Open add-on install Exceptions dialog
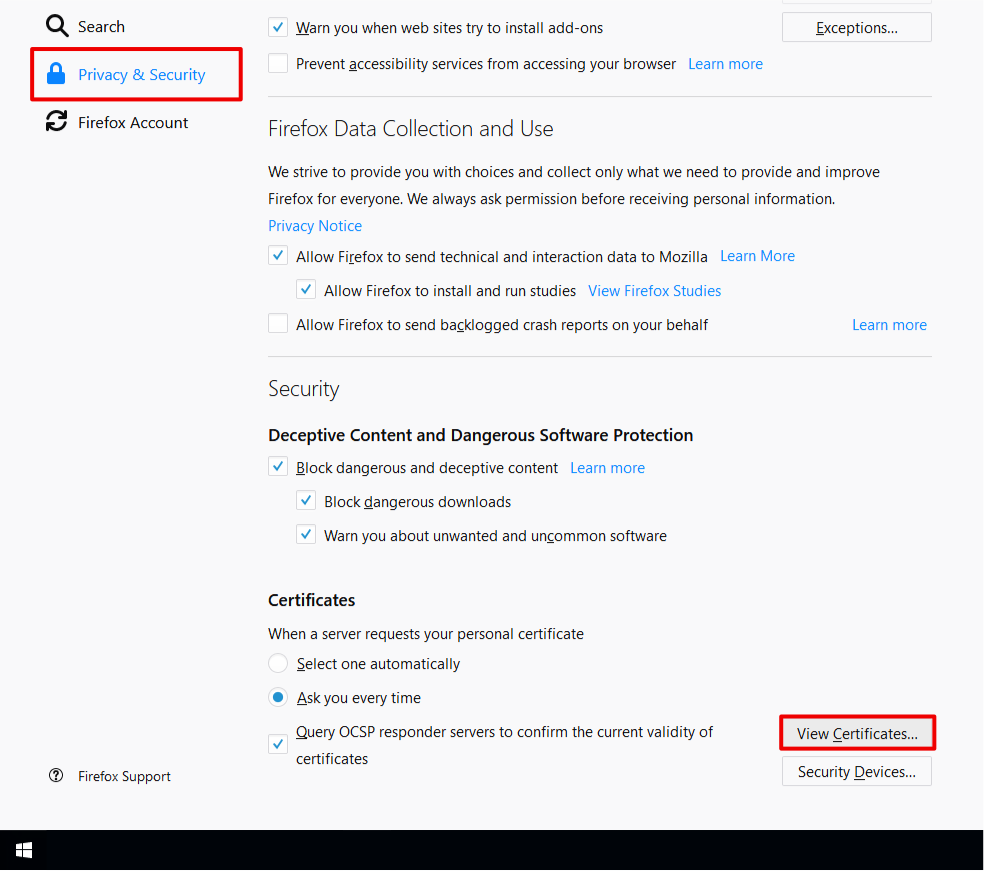The height and width of the screenshot is (871, 984). (857, 28)
